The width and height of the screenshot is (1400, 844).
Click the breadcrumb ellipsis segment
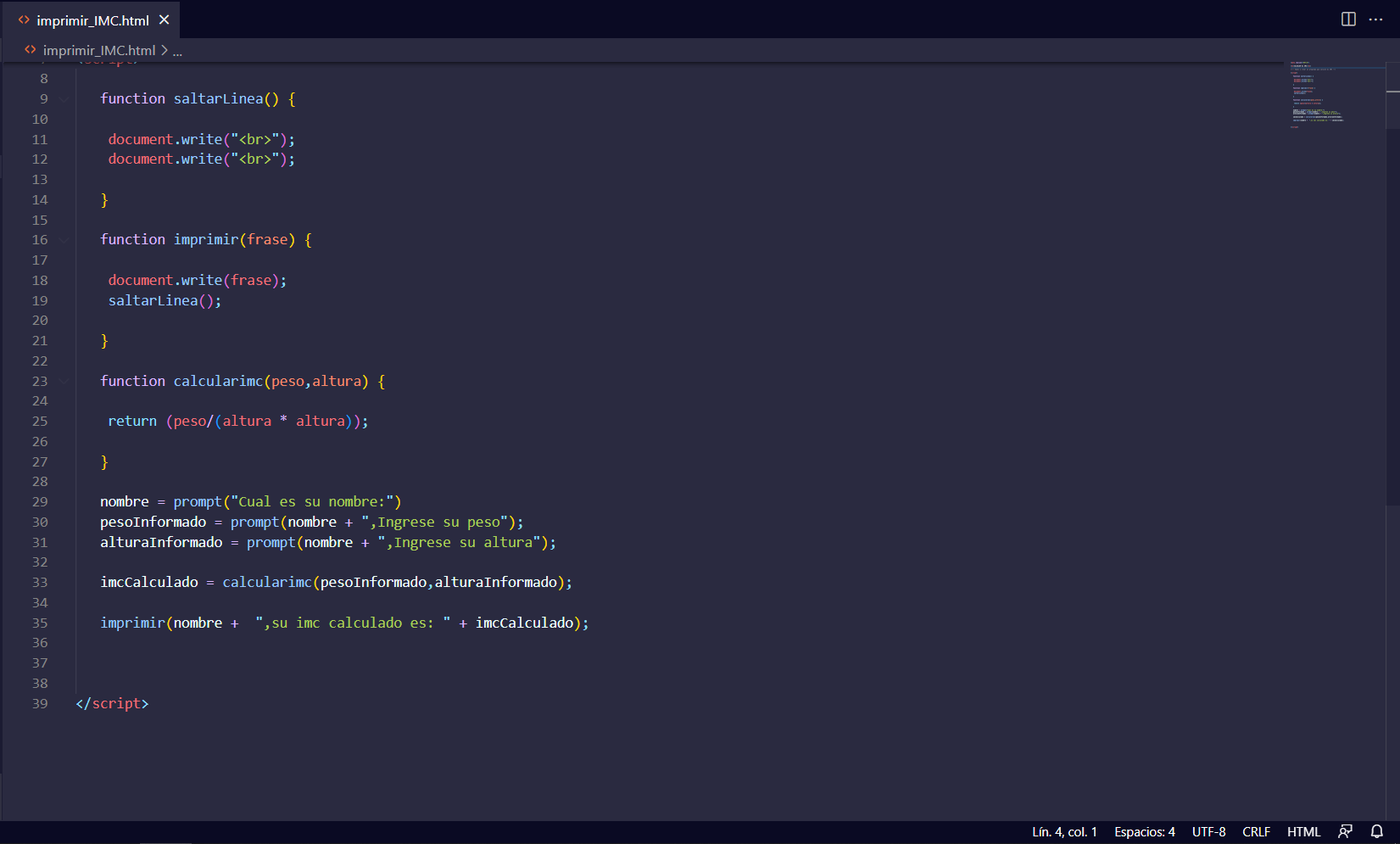(x=177, y=51)
